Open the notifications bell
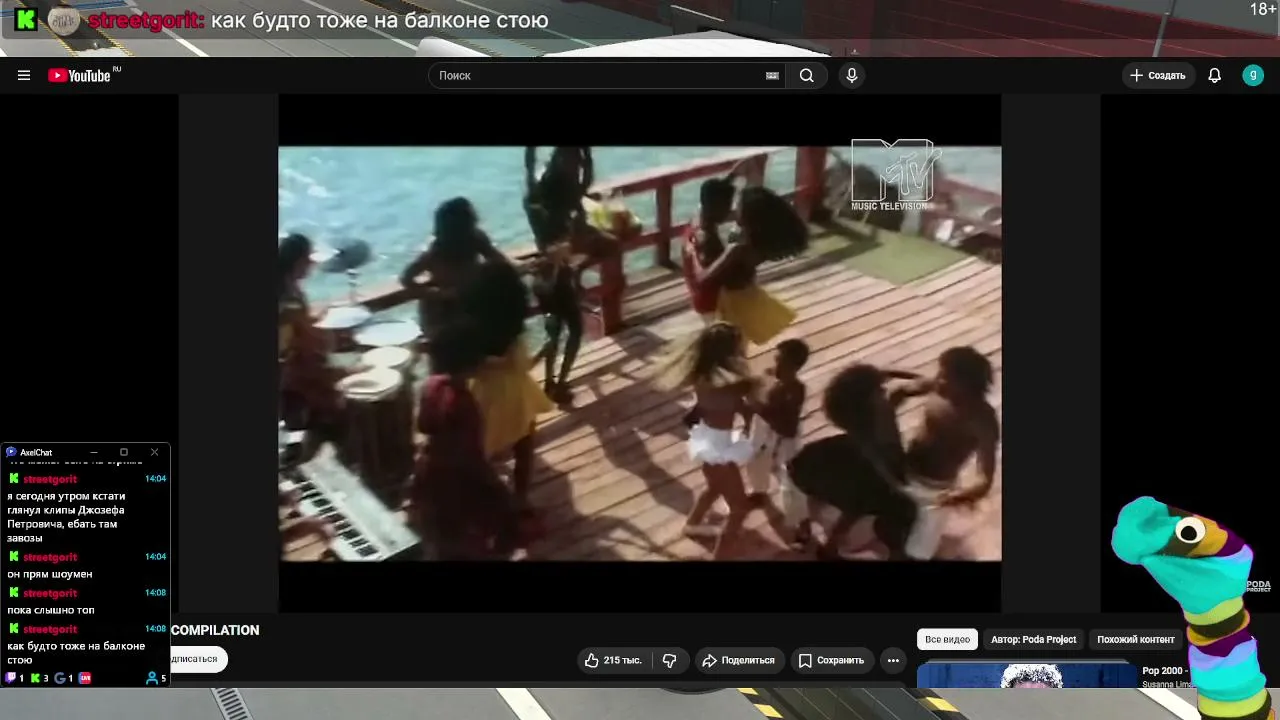The image size is (1280, 720). [1215, 75]
